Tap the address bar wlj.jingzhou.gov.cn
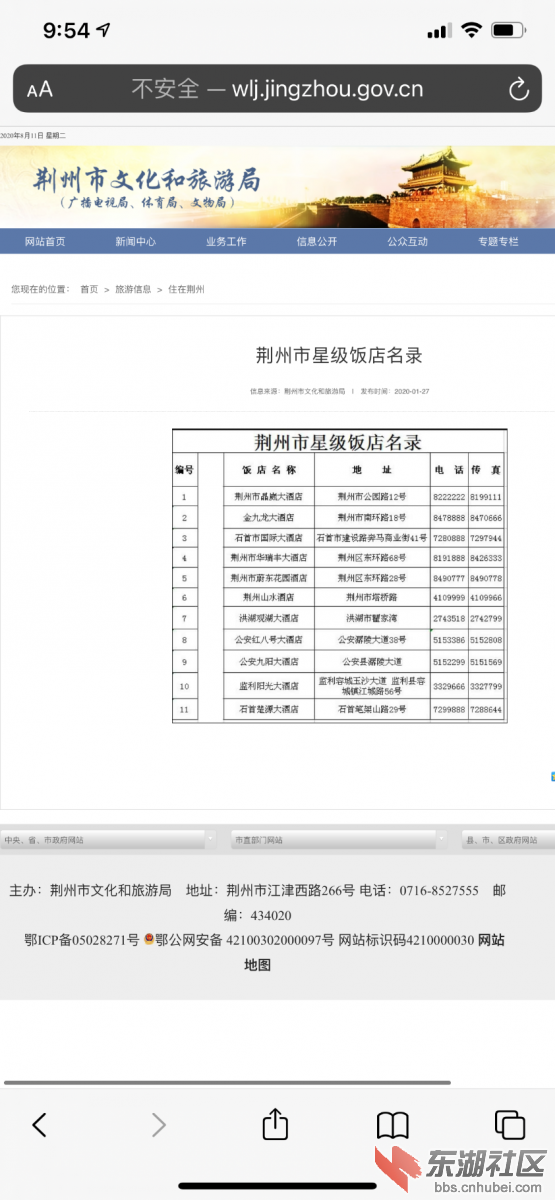This screenshot has height=1200, width=555. pyautogui.click(x=277, y=89)
